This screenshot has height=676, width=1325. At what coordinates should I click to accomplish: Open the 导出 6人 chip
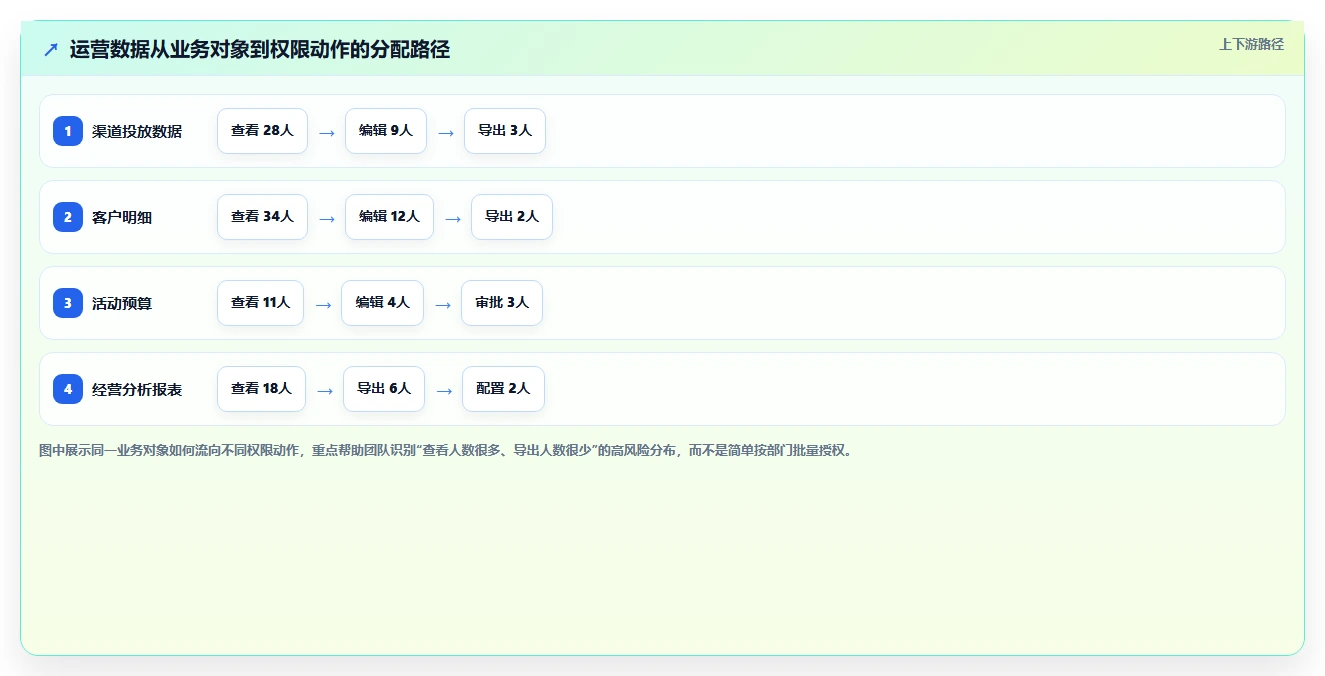pos(384,389)
